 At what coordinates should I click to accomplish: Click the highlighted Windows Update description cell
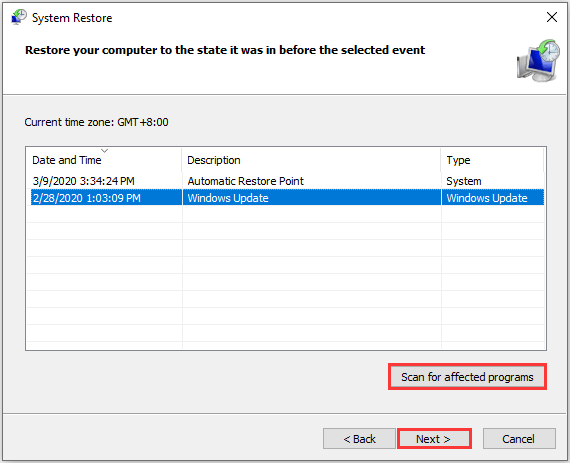(228, 198)
